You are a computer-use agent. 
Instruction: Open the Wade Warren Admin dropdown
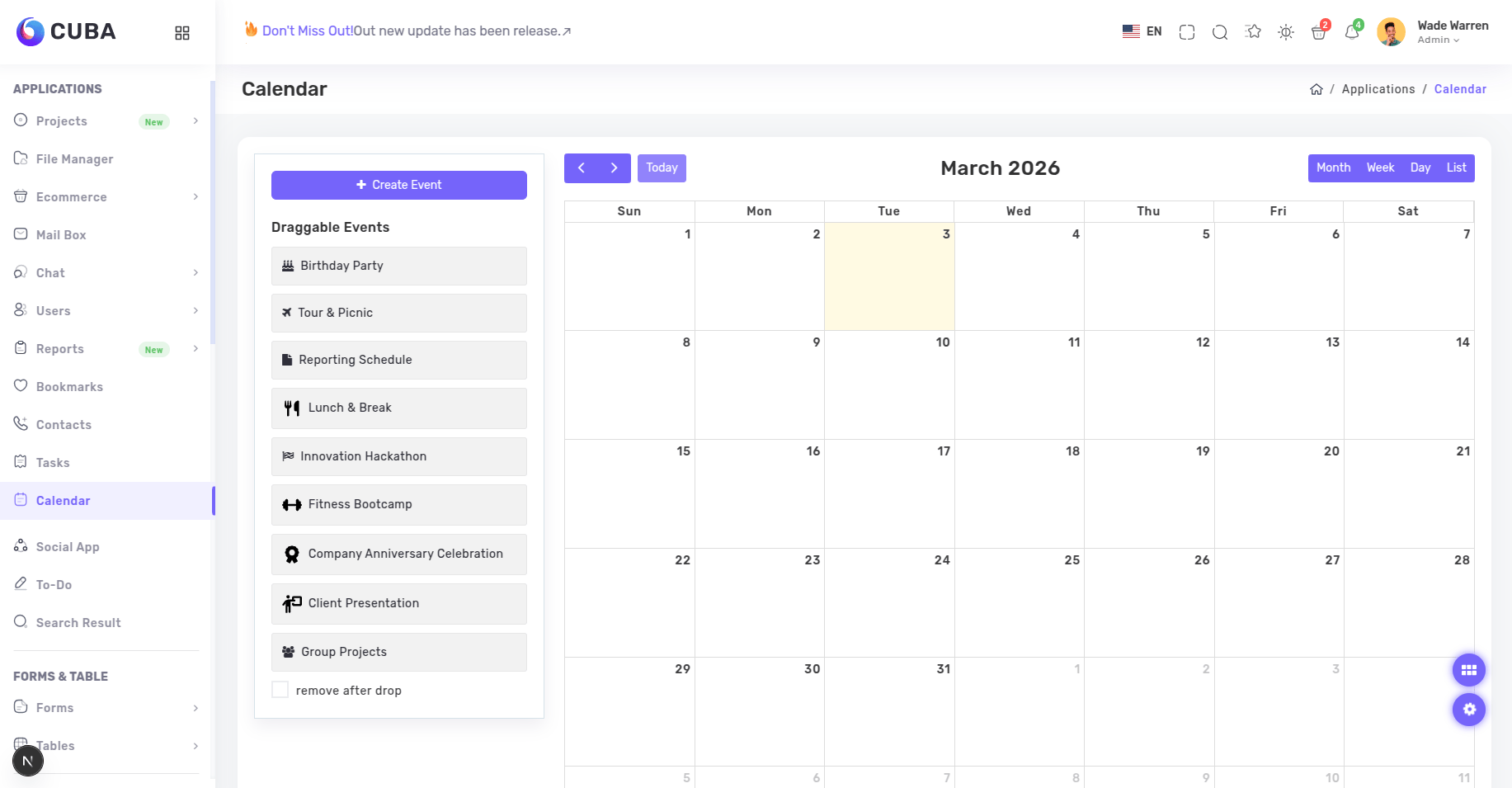point(1452,32)
